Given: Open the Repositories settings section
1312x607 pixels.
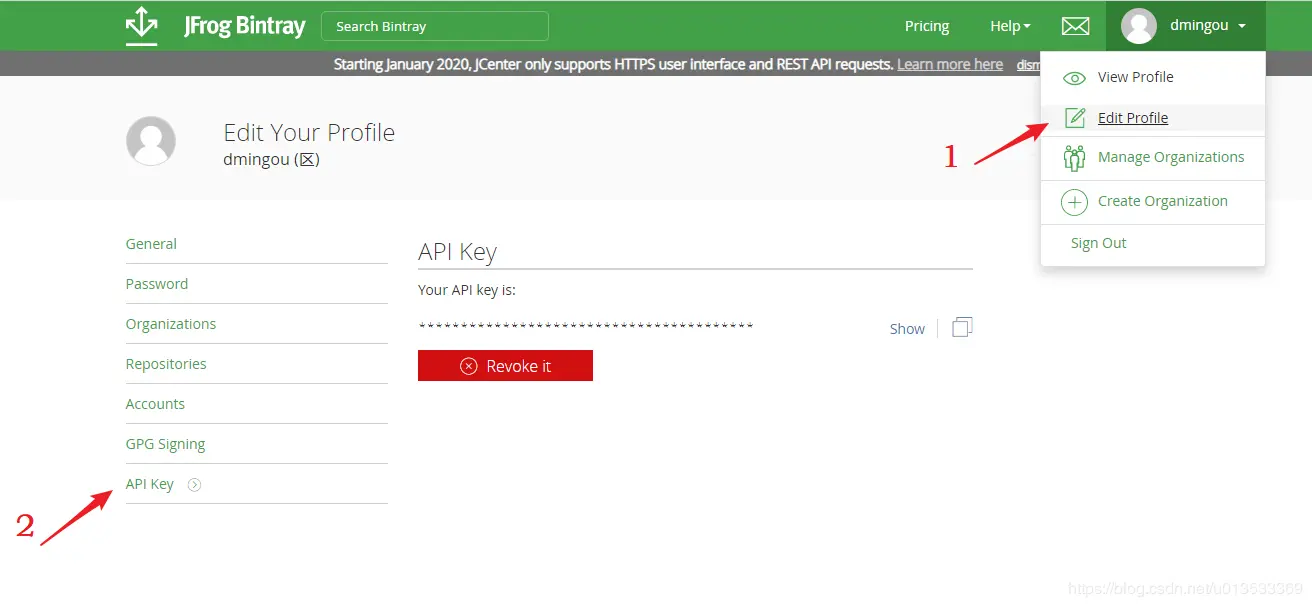Looking at the screenshot, I should [x=166, y=364].
